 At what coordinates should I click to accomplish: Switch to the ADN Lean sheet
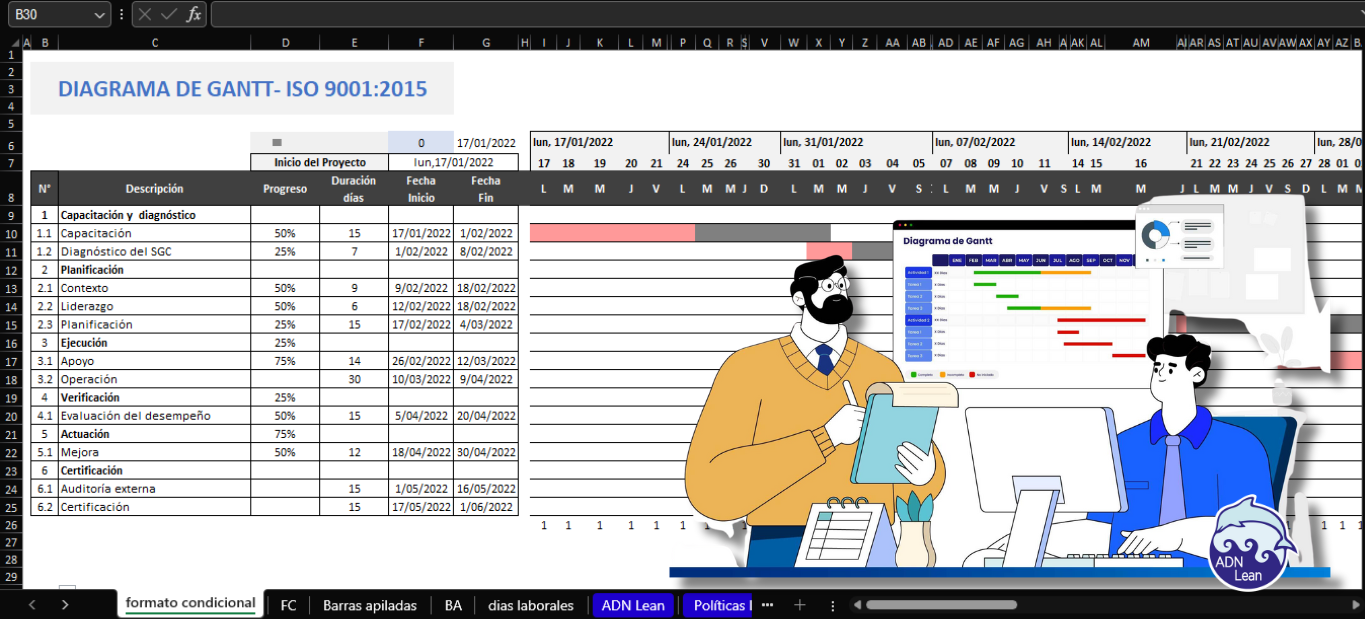(x=633, y=605)
